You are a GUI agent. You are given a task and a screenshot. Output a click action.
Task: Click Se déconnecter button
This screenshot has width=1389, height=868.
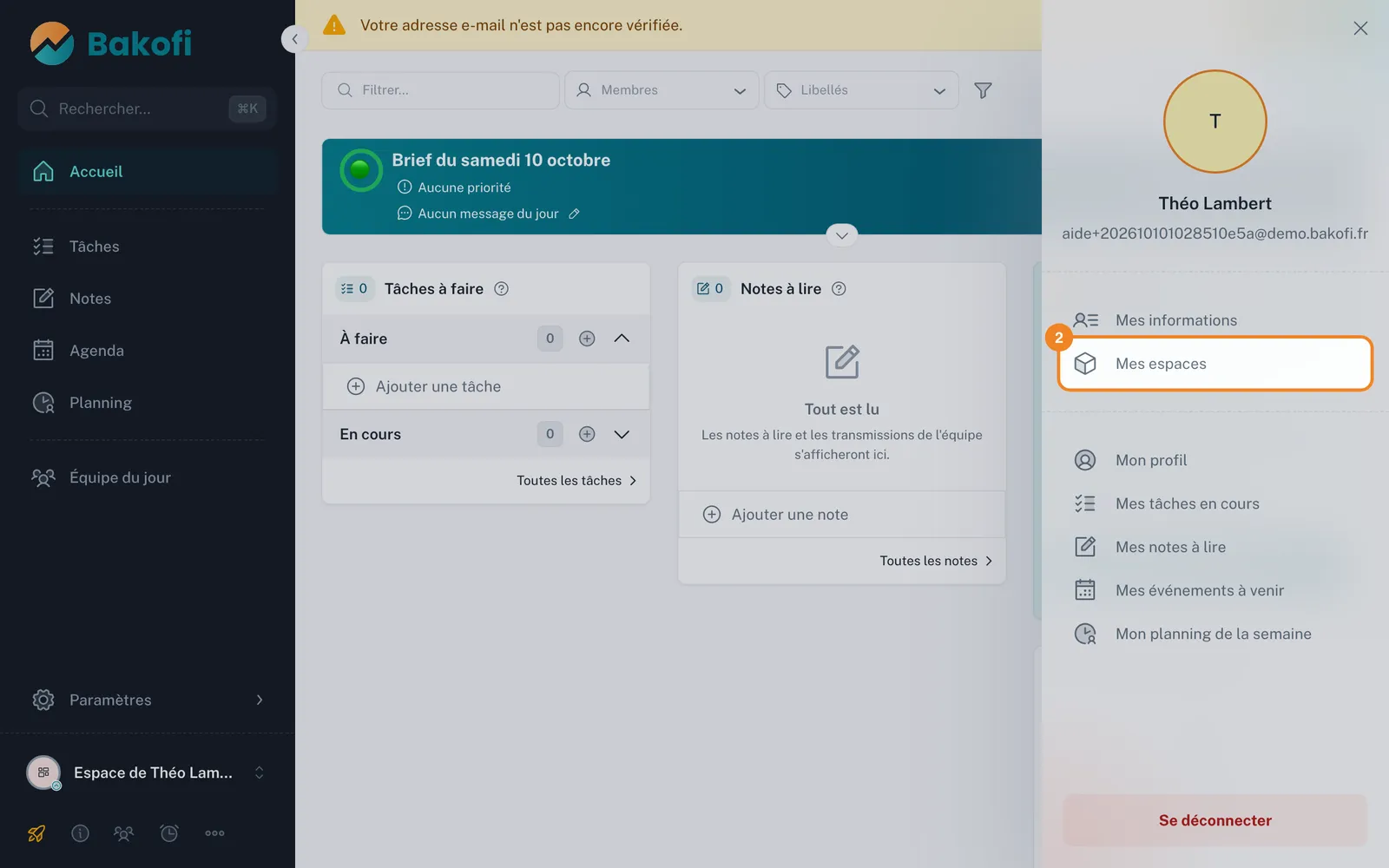[x=1215, y=820]
